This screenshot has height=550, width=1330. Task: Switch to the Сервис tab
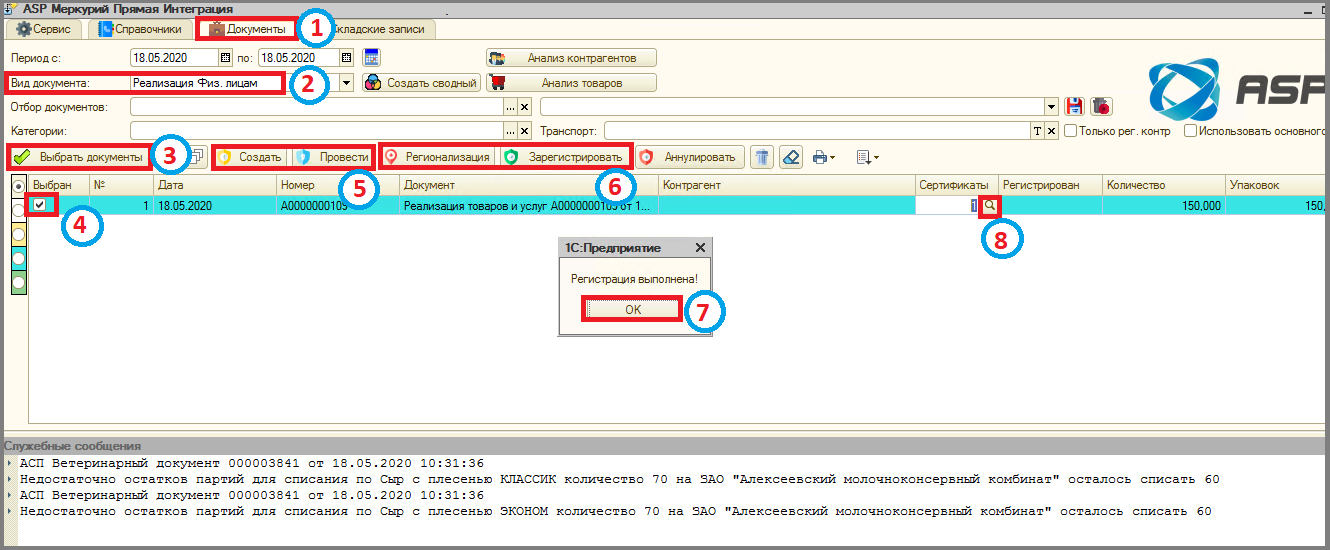[x=43, y=29]
